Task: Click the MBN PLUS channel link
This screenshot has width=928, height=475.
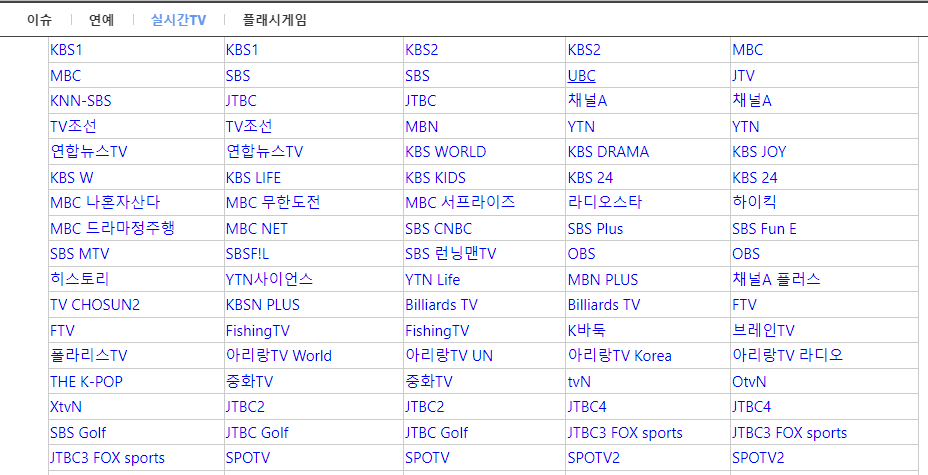Action: pyautogui.click(x=602, y=279)
